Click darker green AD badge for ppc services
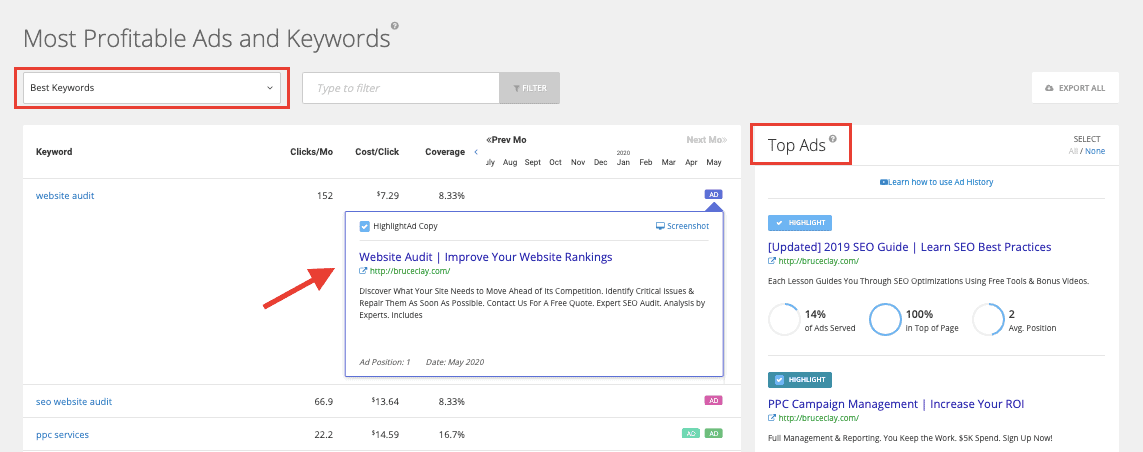 point(713,434)
